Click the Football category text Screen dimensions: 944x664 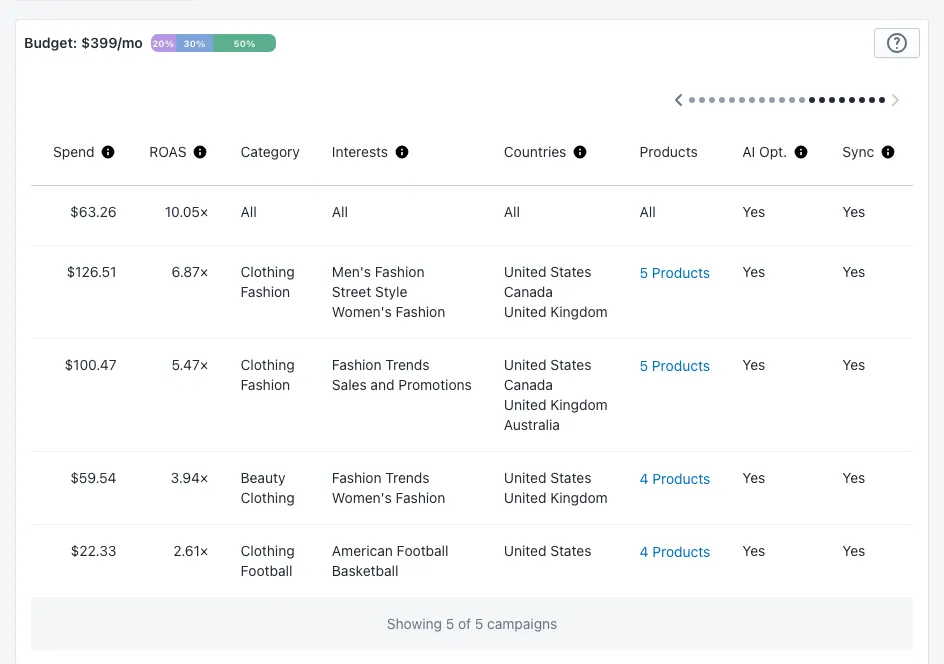click(266, 571)
